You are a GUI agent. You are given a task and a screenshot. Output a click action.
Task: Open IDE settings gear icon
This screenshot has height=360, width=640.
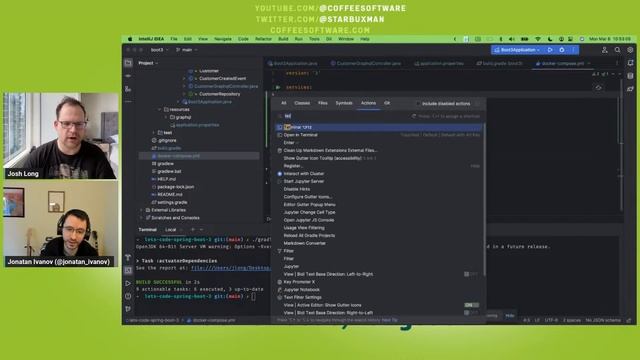[630, 50]
